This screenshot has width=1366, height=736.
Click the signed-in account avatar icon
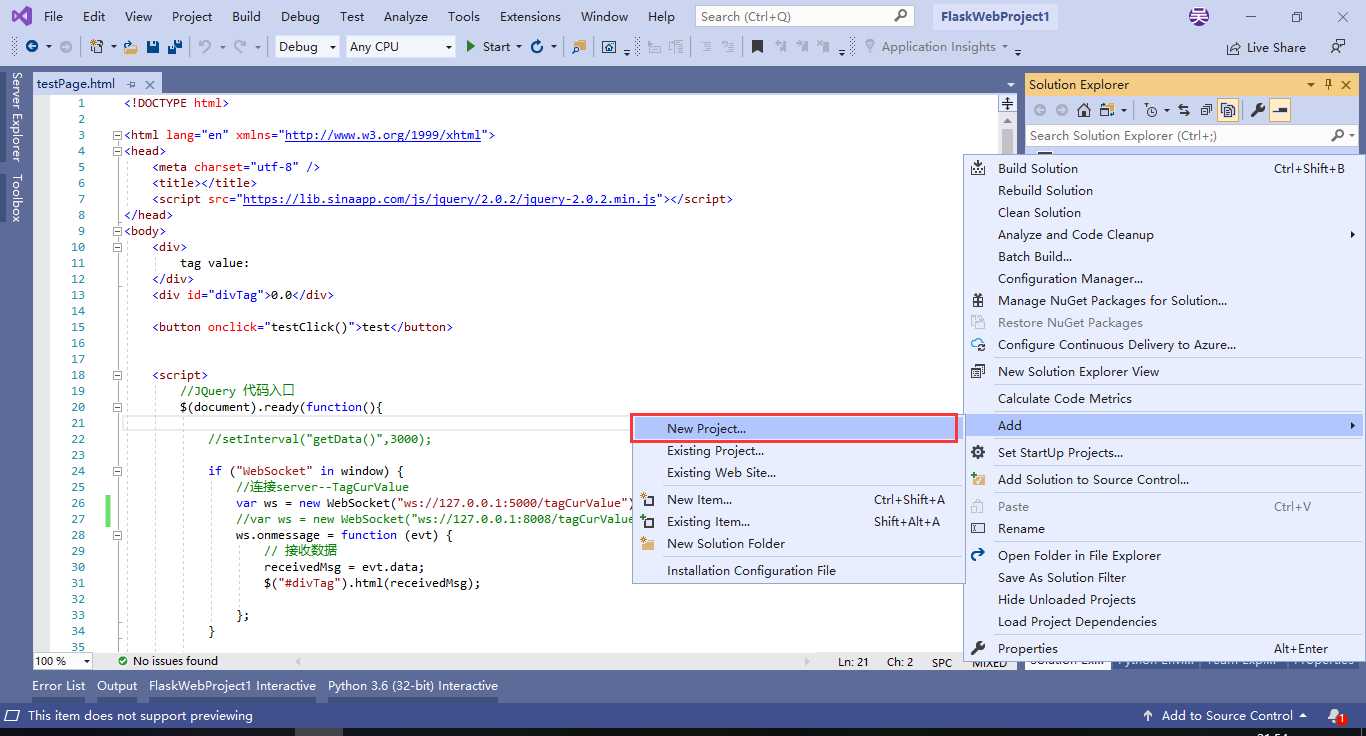[x=1198, y=16]
